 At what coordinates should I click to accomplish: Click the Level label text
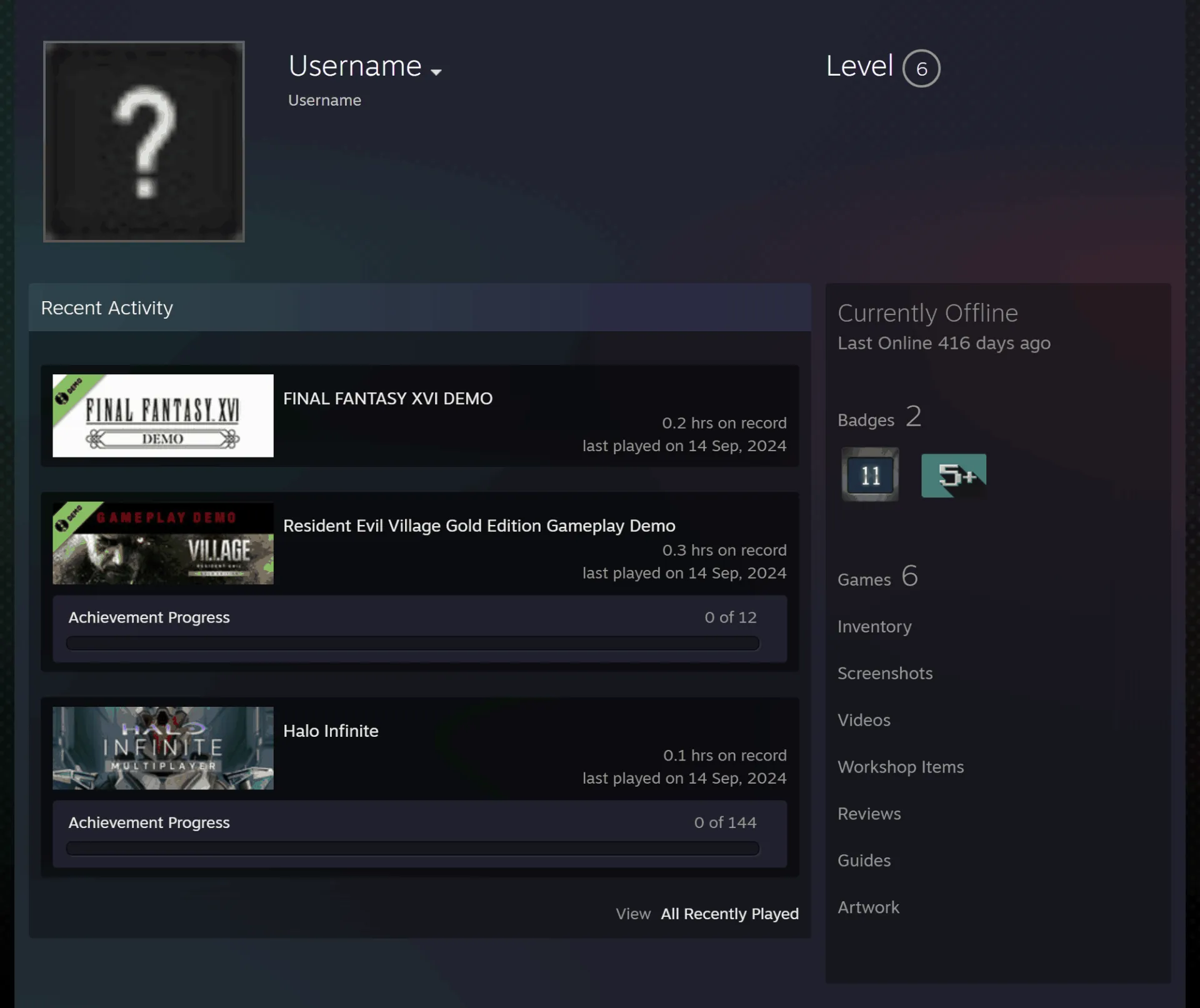coord(859,66)
